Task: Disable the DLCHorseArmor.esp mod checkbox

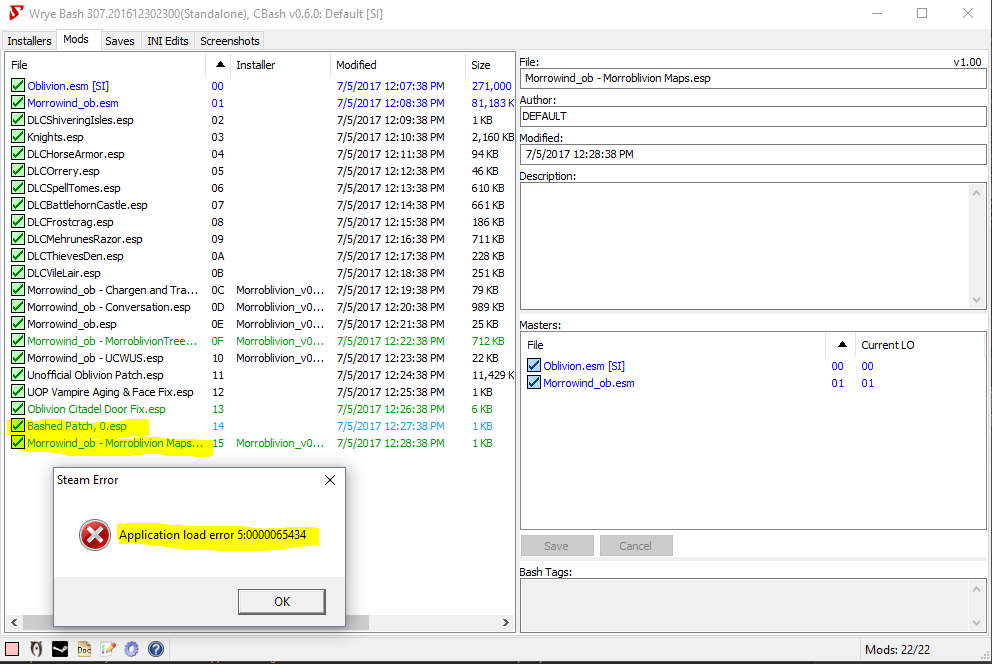Action: 18,154
